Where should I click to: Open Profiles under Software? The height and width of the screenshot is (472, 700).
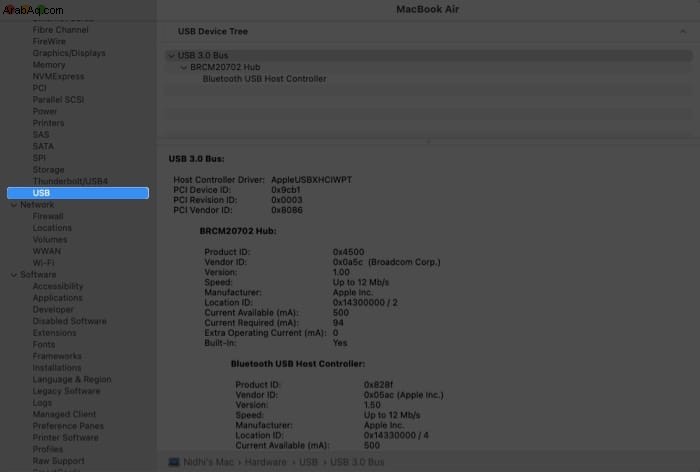47,449
